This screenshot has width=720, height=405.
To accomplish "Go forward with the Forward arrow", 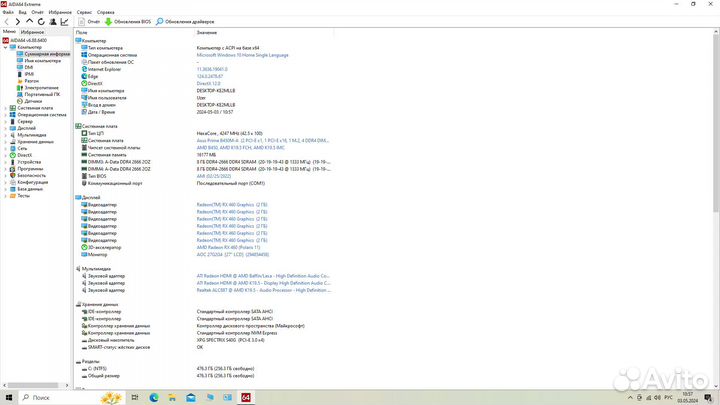I will [x=17, y=22].
